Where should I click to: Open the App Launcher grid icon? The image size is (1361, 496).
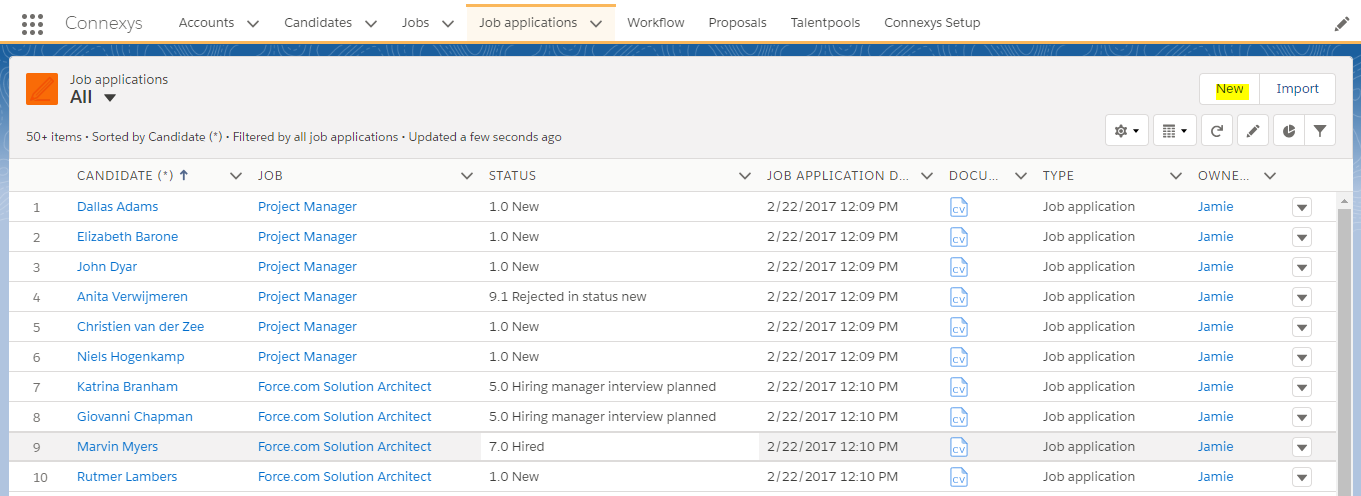point(32,23)
